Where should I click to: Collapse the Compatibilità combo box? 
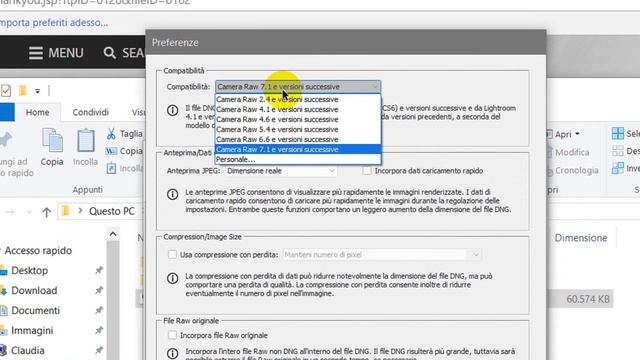coord(298,87)
